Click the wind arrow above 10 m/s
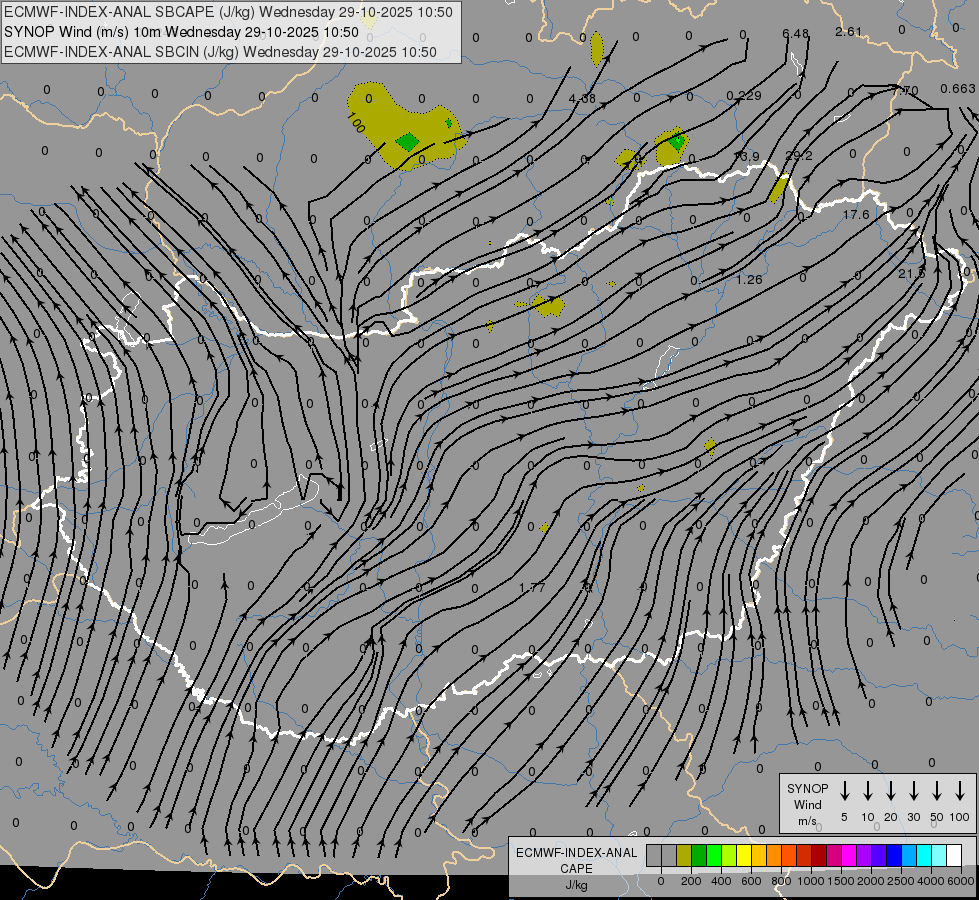979x900 pixels. point(867,791)
